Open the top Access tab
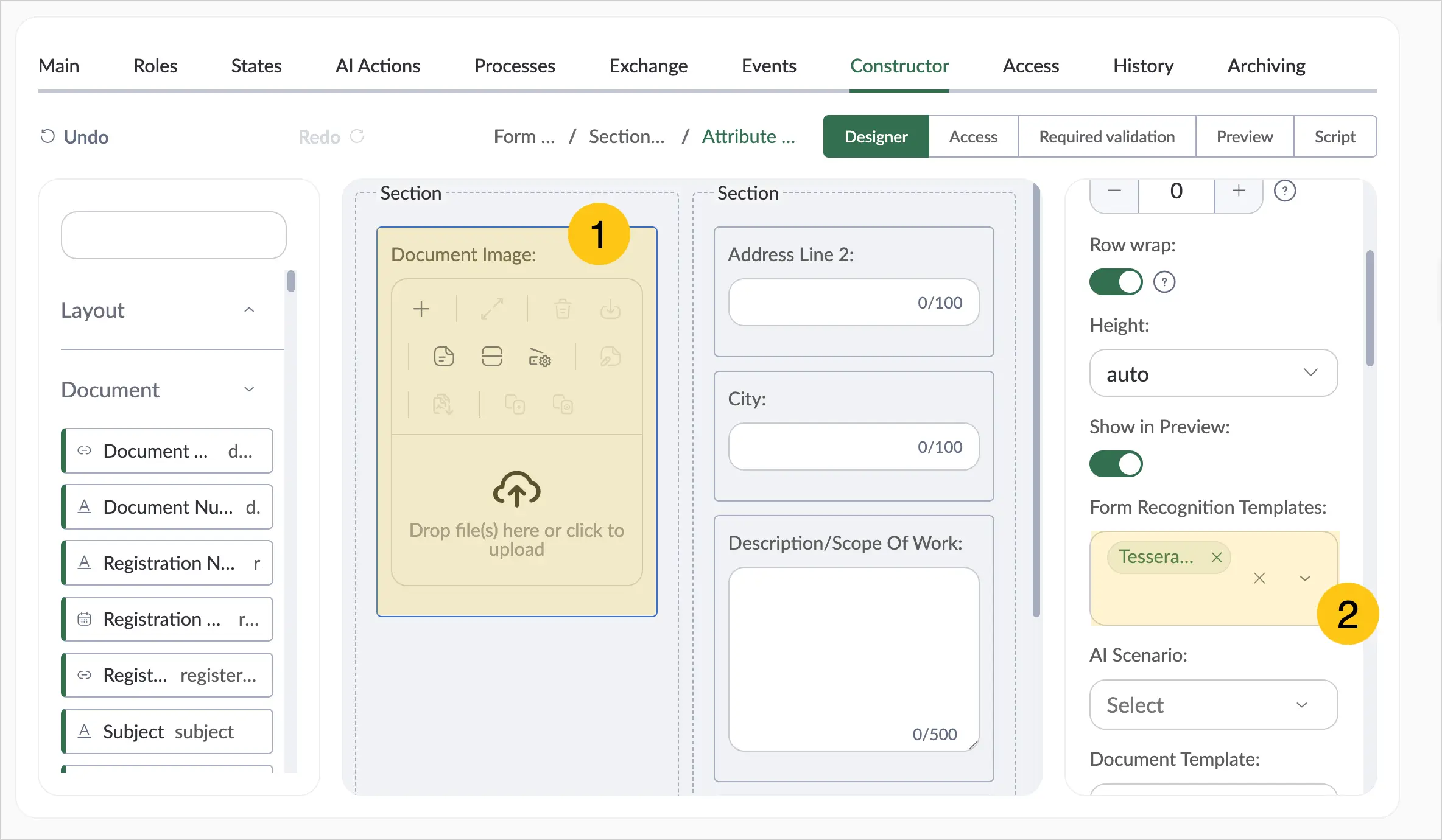1442x840 pixels. pos(1031,66)
